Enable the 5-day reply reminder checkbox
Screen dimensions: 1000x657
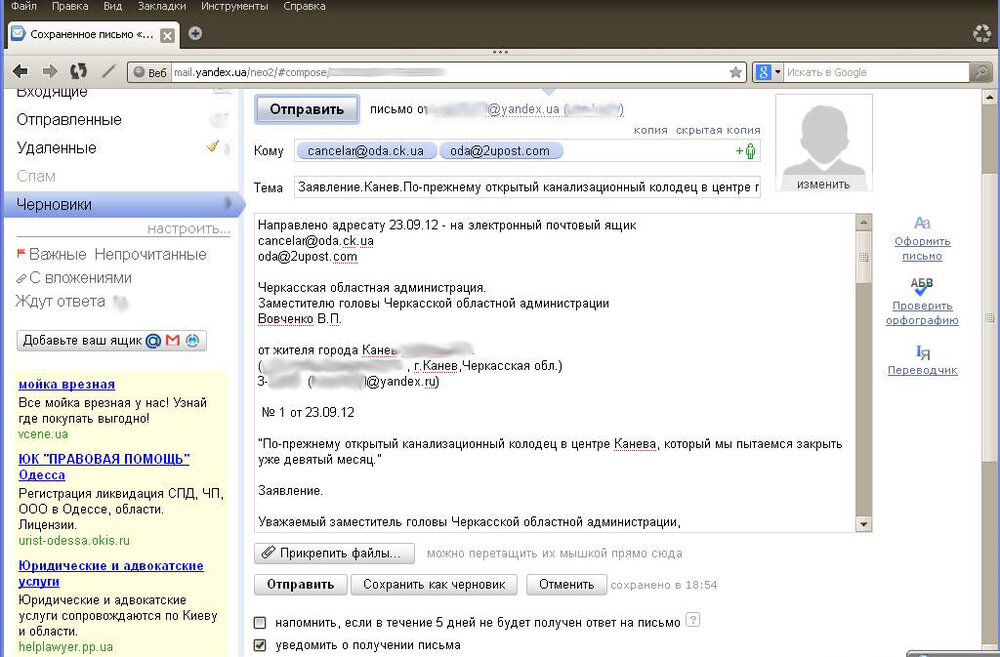pos(260,621)
